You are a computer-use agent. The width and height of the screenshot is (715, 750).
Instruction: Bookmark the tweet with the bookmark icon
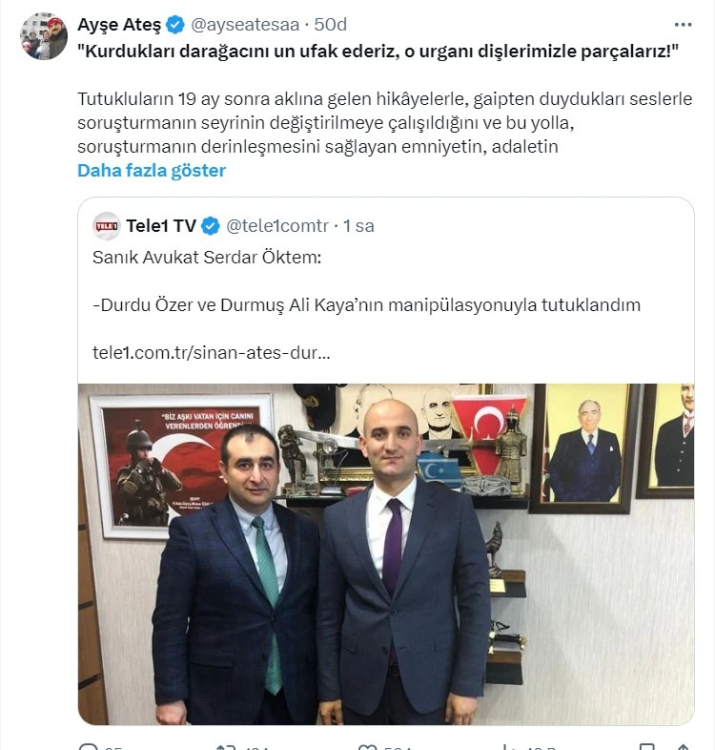point(647,747)
